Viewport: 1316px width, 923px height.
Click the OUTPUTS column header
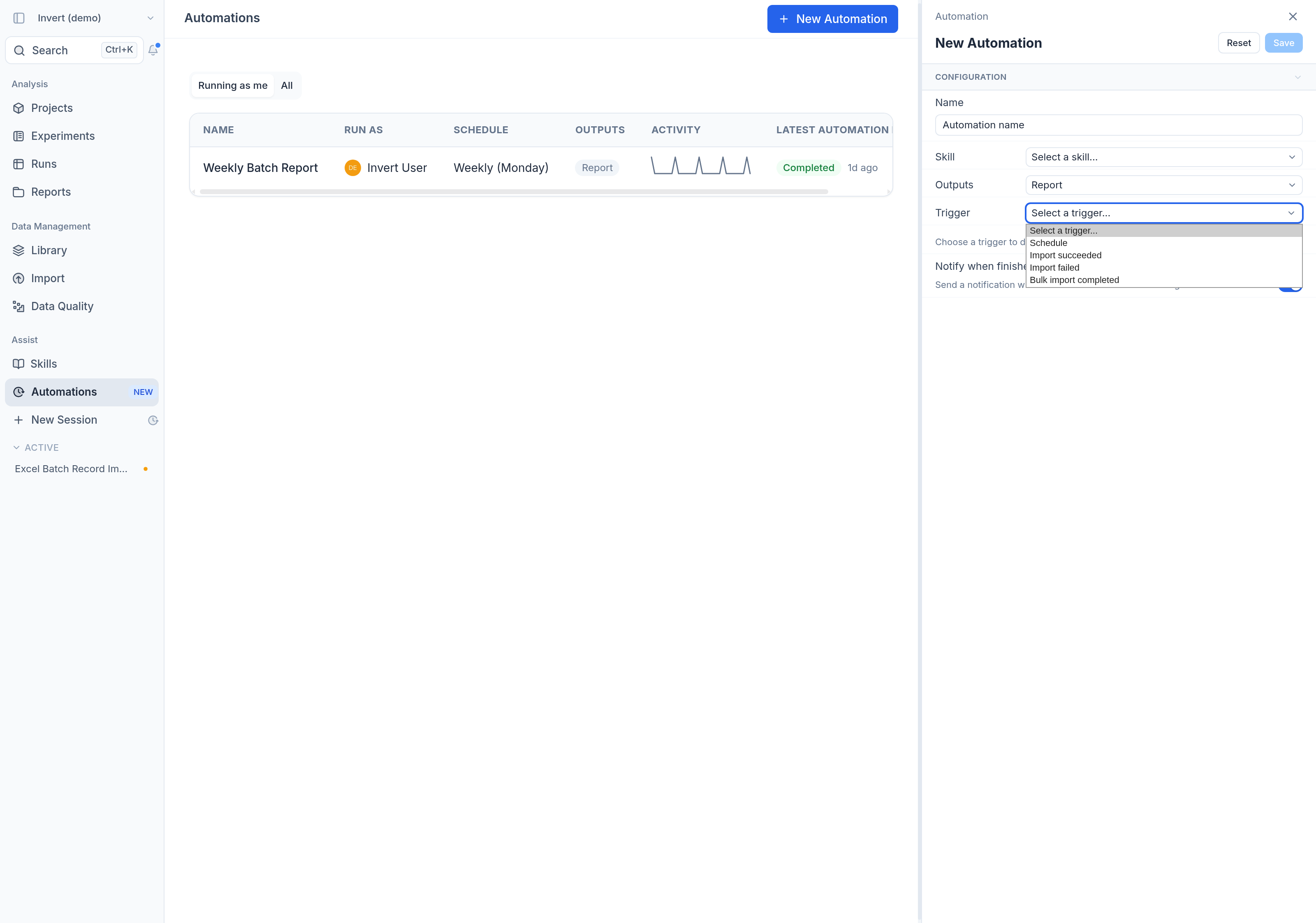(600, 130)
